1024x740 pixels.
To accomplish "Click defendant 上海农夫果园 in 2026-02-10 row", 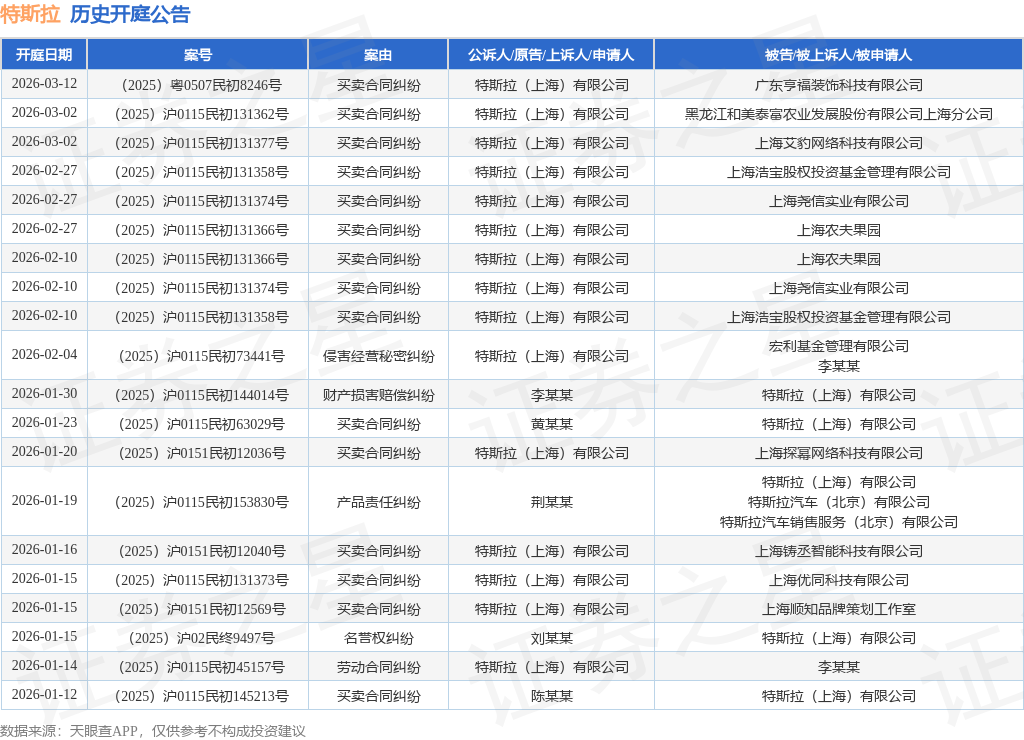I will (839, 259).
